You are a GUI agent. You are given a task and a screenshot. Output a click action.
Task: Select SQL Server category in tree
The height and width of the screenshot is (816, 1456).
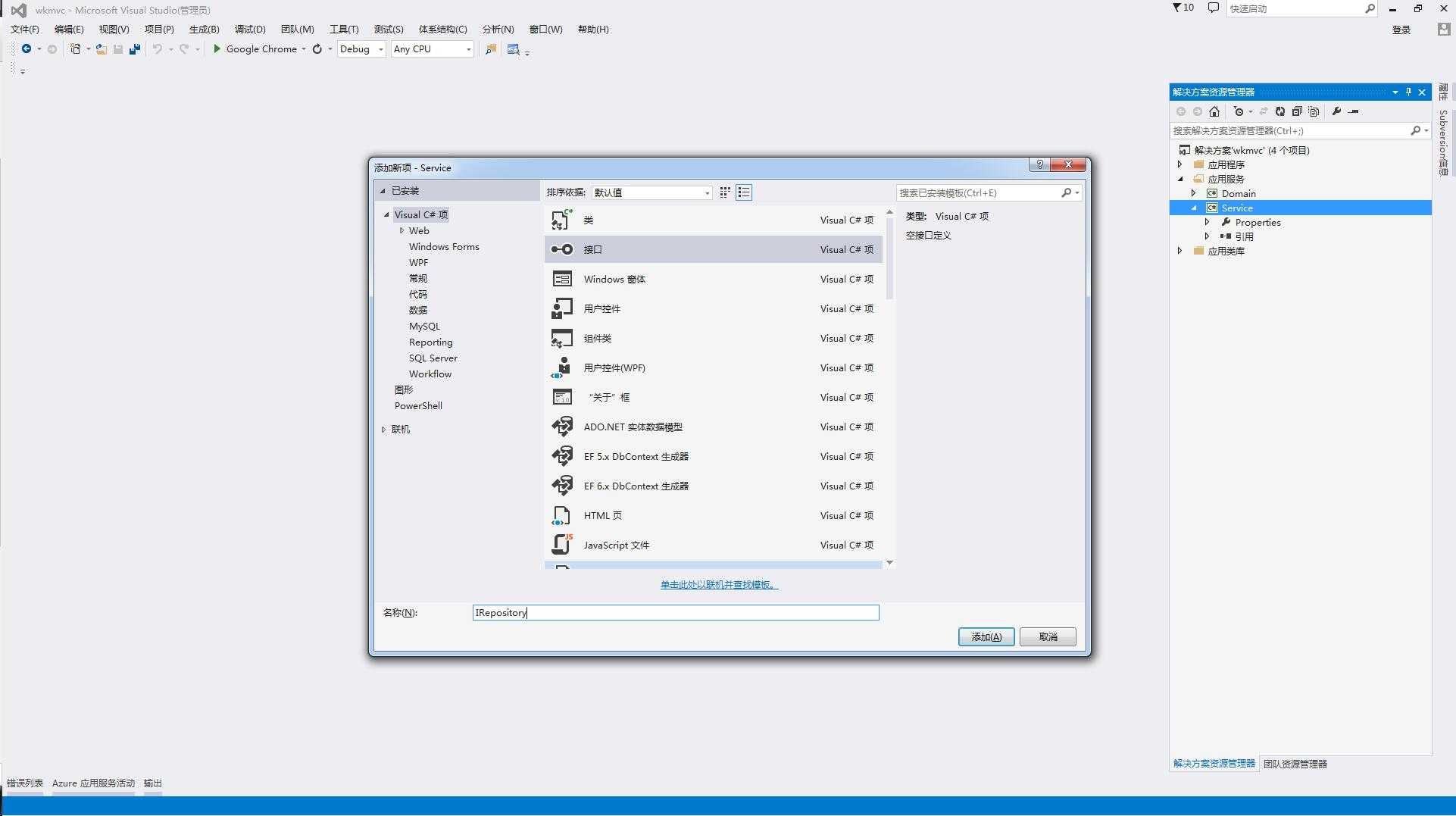(x=433, y=358)
